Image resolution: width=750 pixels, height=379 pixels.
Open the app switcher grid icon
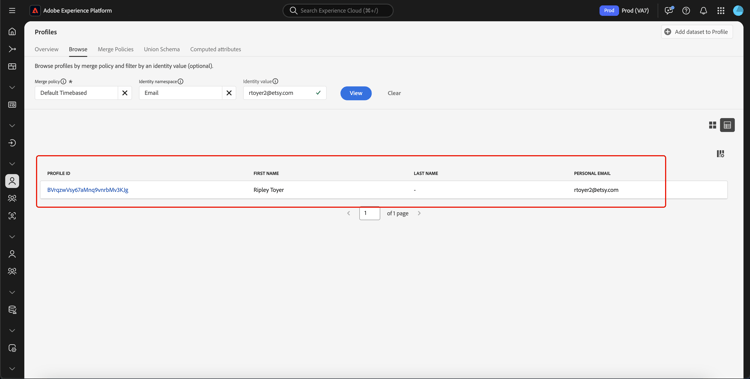pyautogui.click(x=720, y=11)
